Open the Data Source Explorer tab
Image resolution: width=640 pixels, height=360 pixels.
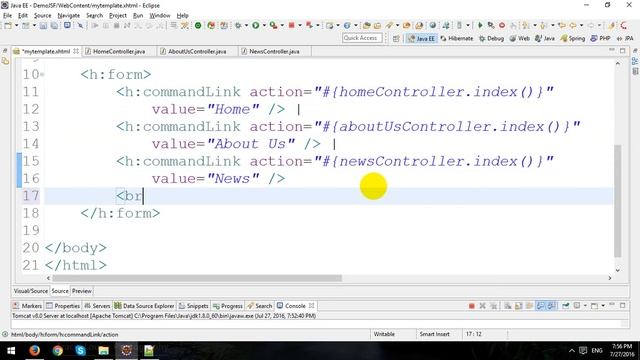144,306
